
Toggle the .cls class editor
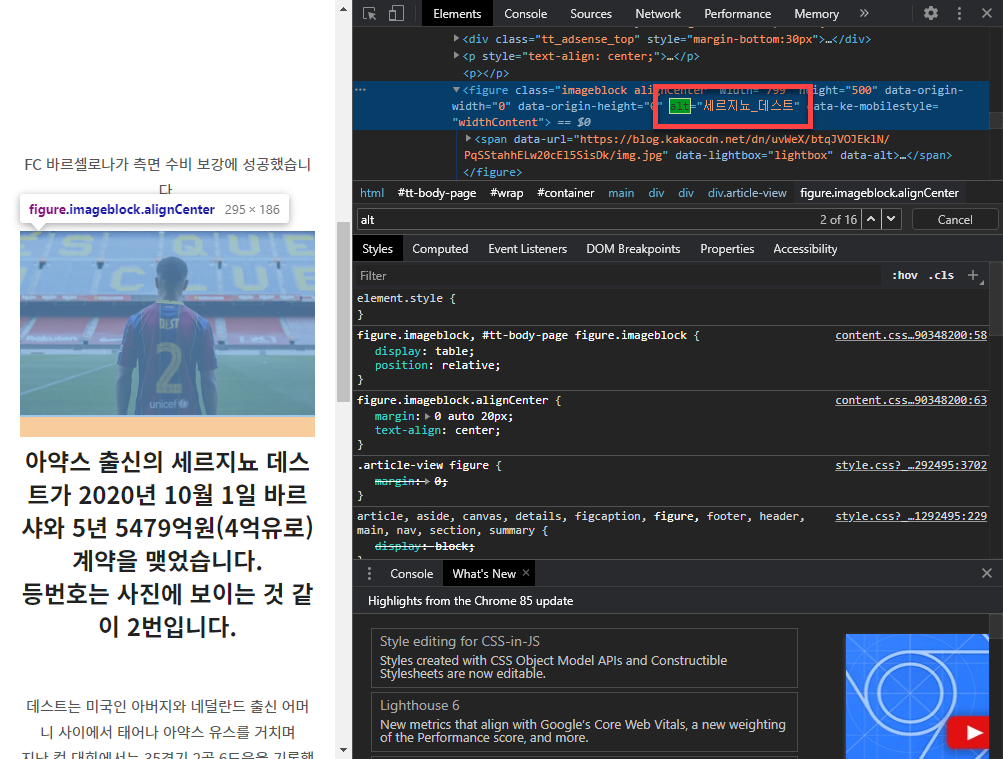(x=941, y=276)
